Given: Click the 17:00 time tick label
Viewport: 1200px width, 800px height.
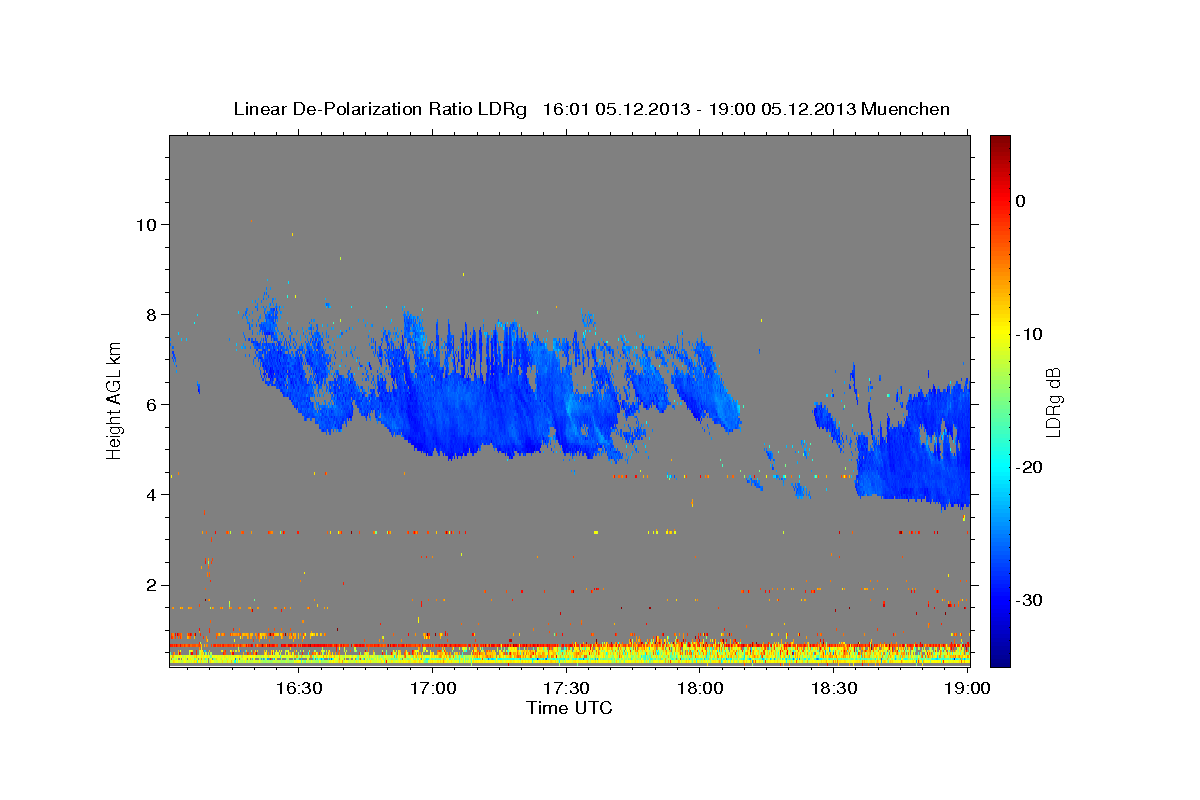Looking at the screenshot, I should coord(432,688).
